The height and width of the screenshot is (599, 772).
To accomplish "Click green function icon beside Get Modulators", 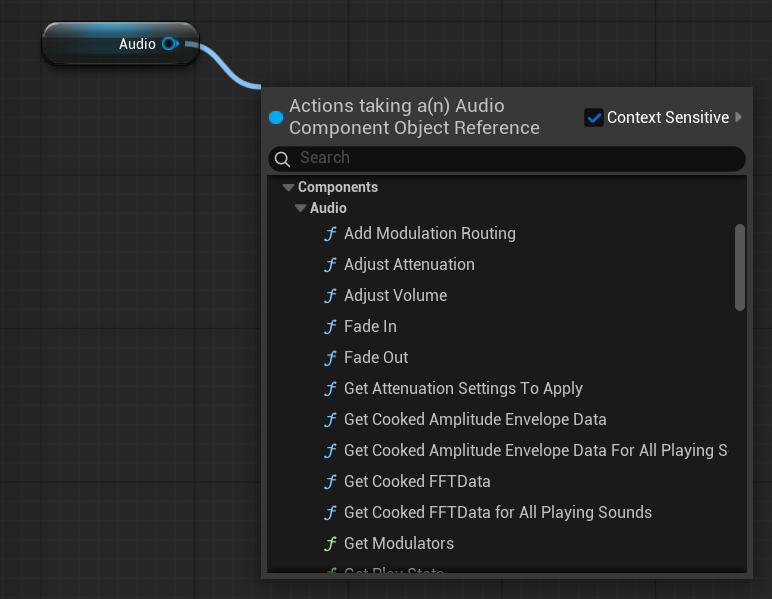I will click(330, 544).
